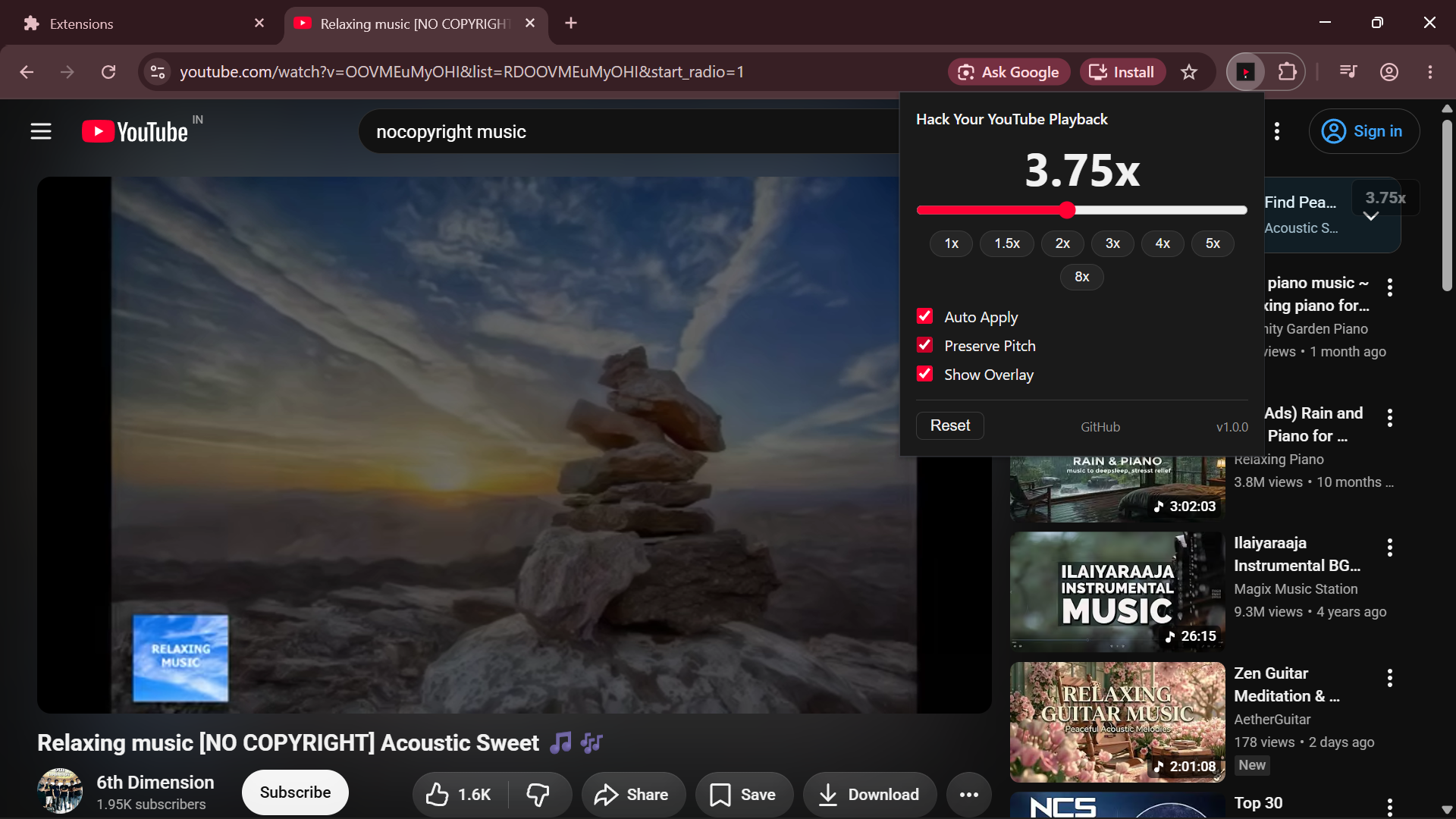Disable the Show Overlay checkbox
The height and width of the screenshot is (819, 1456).
click(924, 374)
